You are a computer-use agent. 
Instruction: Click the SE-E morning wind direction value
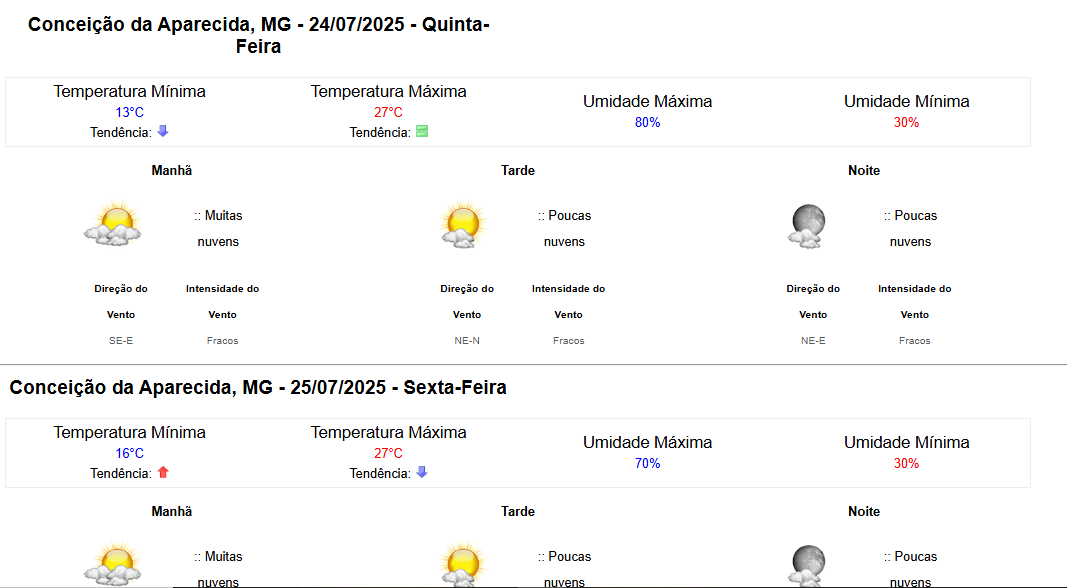tap(121, 340)
